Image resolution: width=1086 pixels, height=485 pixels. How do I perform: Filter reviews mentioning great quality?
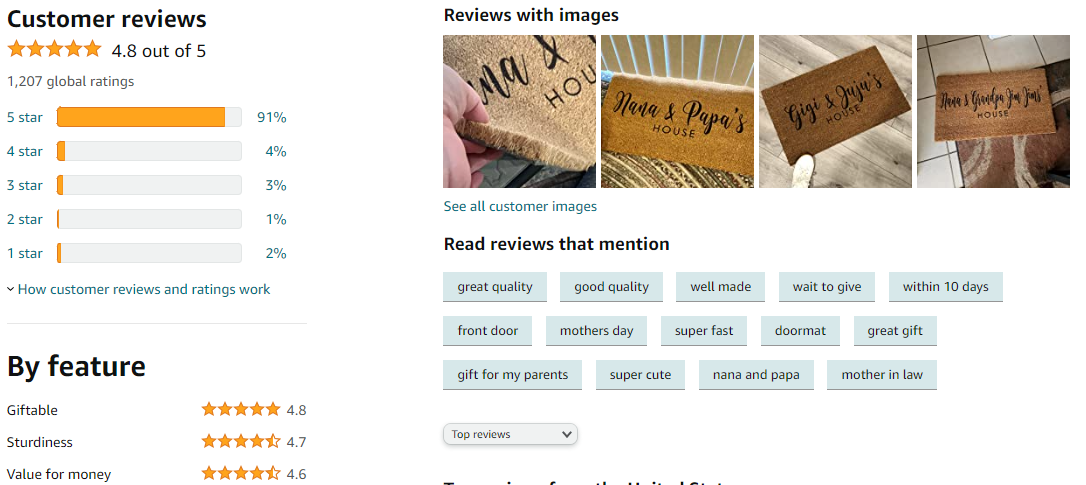495,287
